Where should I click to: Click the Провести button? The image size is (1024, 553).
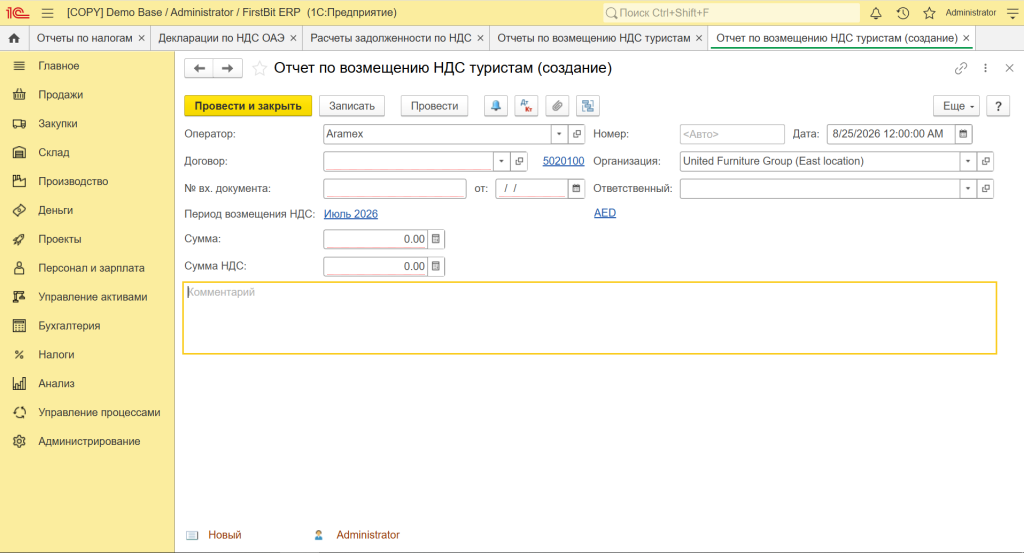coord(434,106)
